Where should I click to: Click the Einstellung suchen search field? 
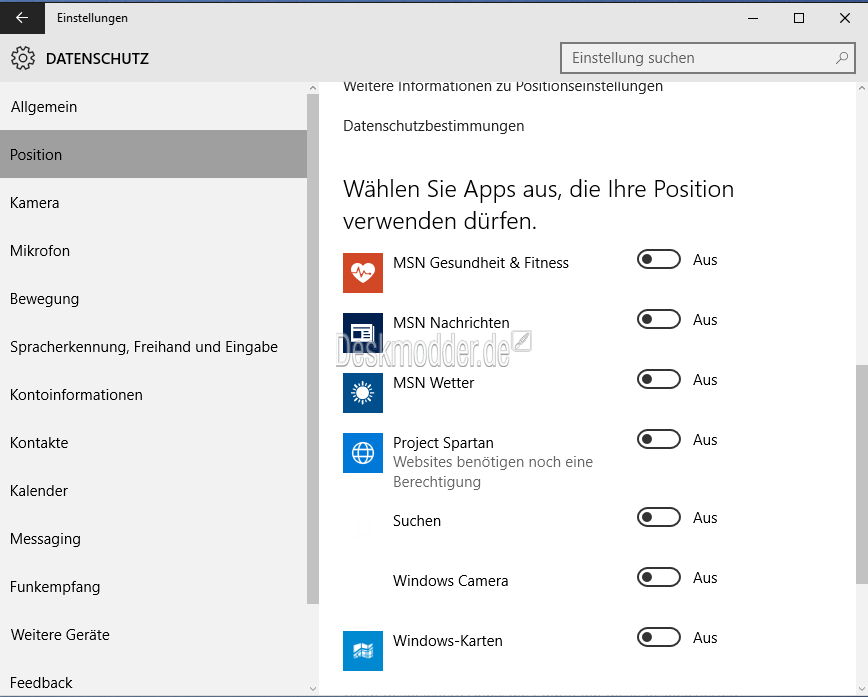coord(707,58)
